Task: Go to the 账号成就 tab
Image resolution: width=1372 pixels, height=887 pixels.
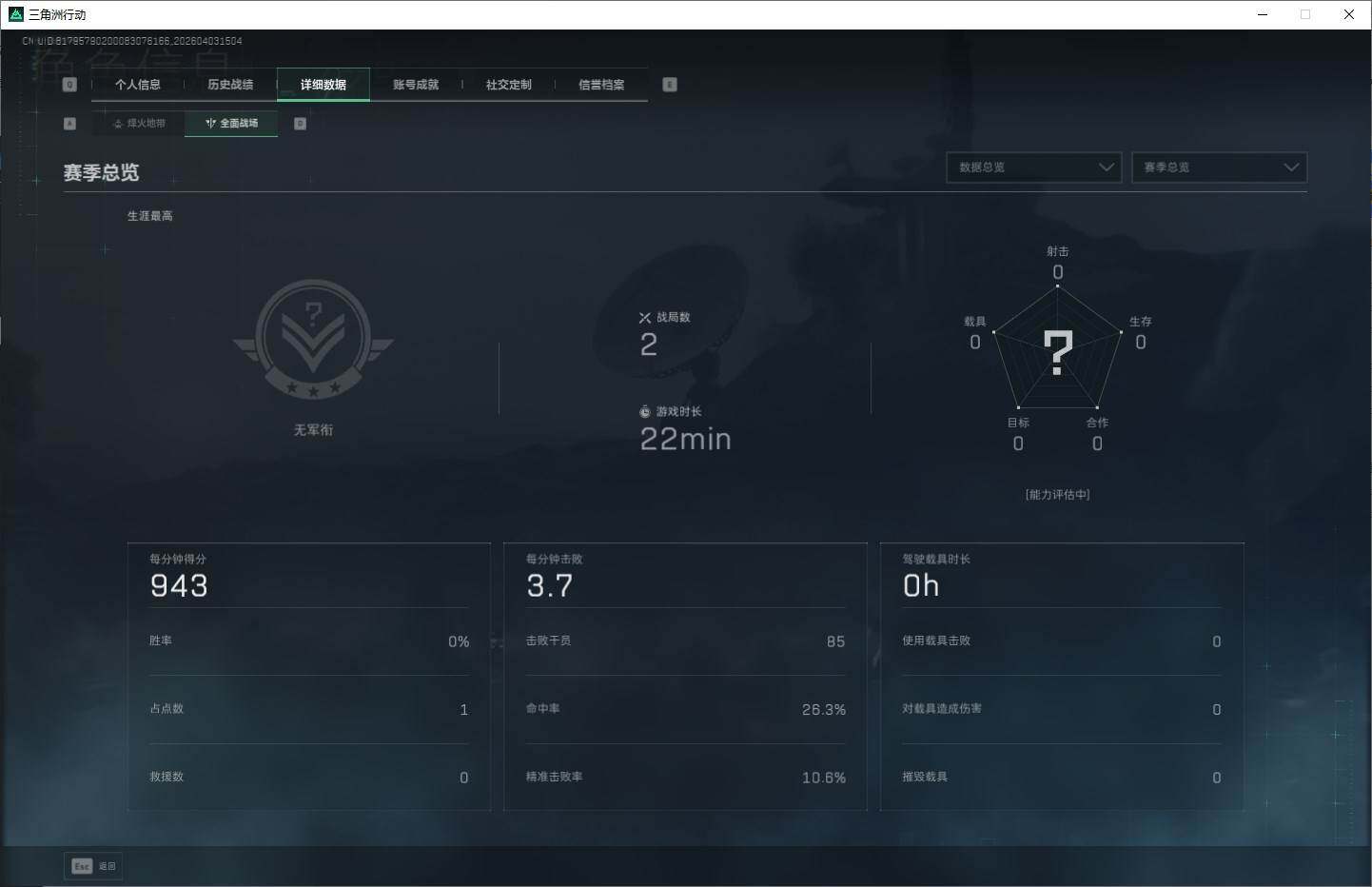Action: click(x=416, y=85)
